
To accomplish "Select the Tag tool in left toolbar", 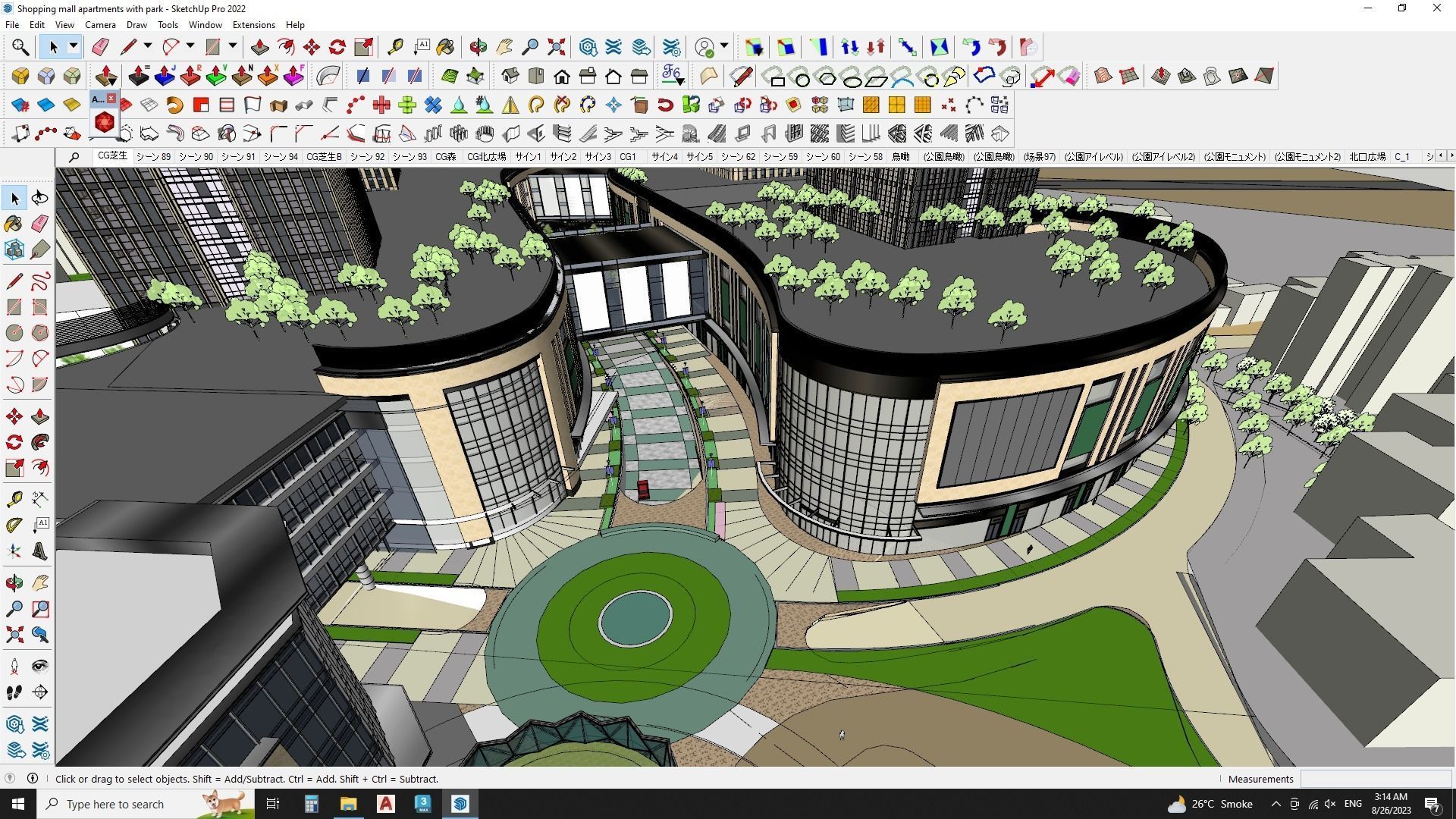I will point(40,249).
